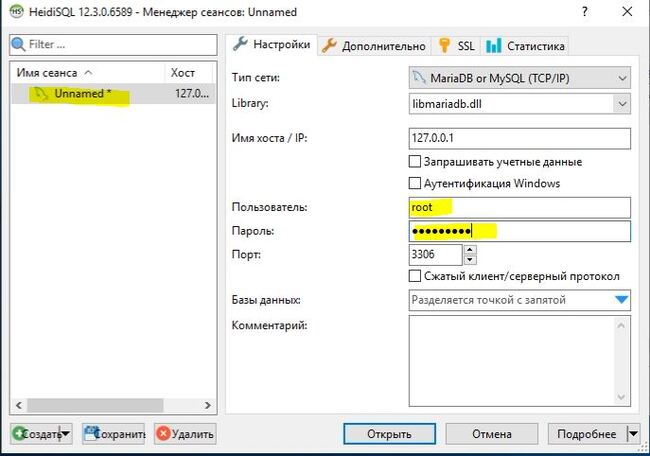
Task: Click Удалить to delete the session
Action: pyautogui.click(x=185, y=434)
